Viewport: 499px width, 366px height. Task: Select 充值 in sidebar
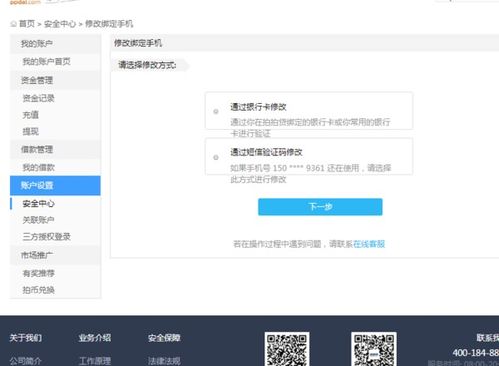[x=30, y=115]
